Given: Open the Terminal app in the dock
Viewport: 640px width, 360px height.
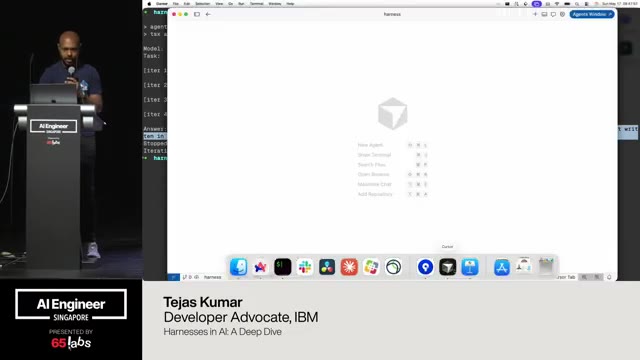Looking at the screenshot, I should (282, 267).
